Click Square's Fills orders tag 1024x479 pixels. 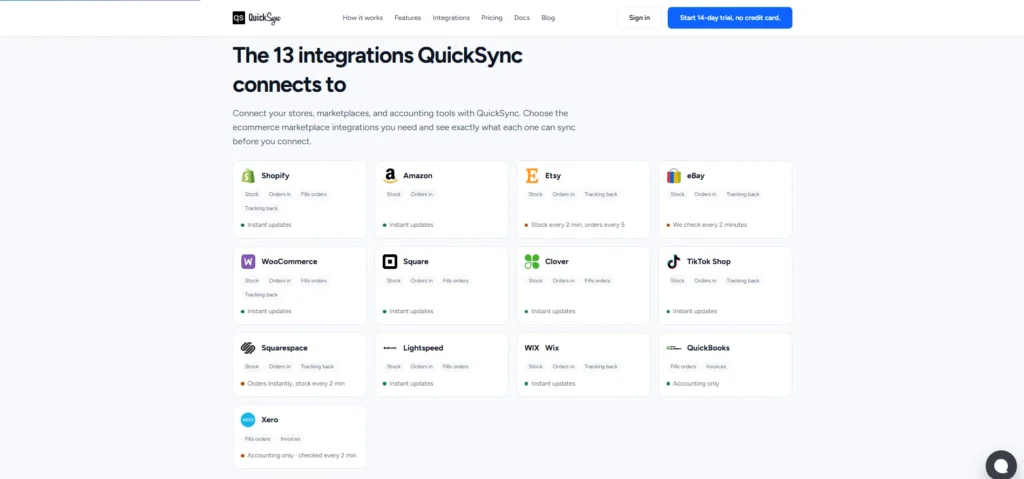pos(455,280)
